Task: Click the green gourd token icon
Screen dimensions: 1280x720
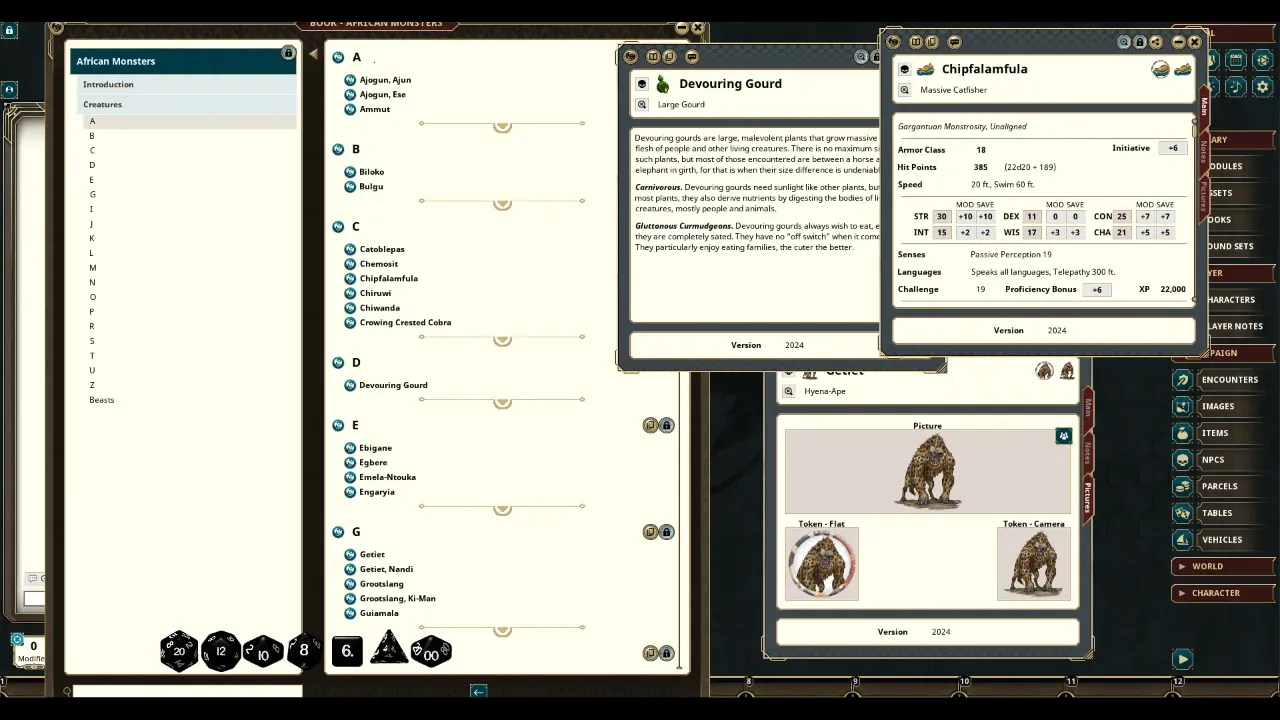Action: click(662, 84)
